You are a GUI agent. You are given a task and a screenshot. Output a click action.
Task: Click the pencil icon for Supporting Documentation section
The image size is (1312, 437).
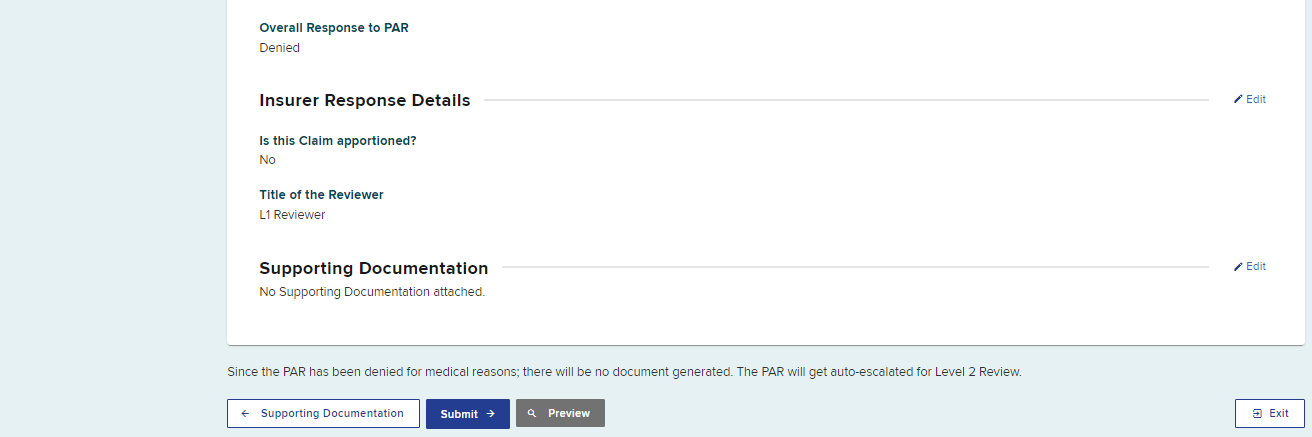(x=1238, y=266)
